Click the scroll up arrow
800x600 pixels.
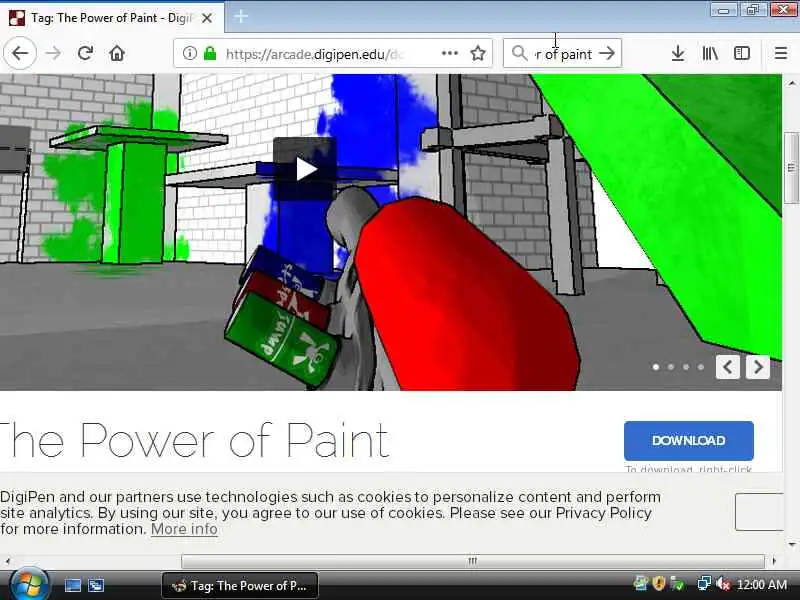coord(791,83)
